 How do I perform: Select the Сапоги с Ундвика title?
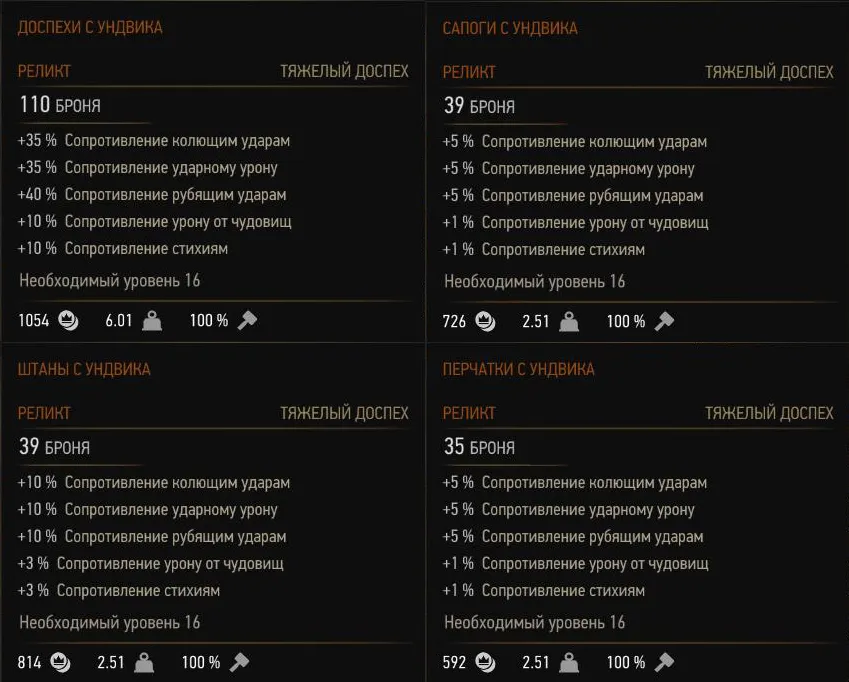point(510,28)
